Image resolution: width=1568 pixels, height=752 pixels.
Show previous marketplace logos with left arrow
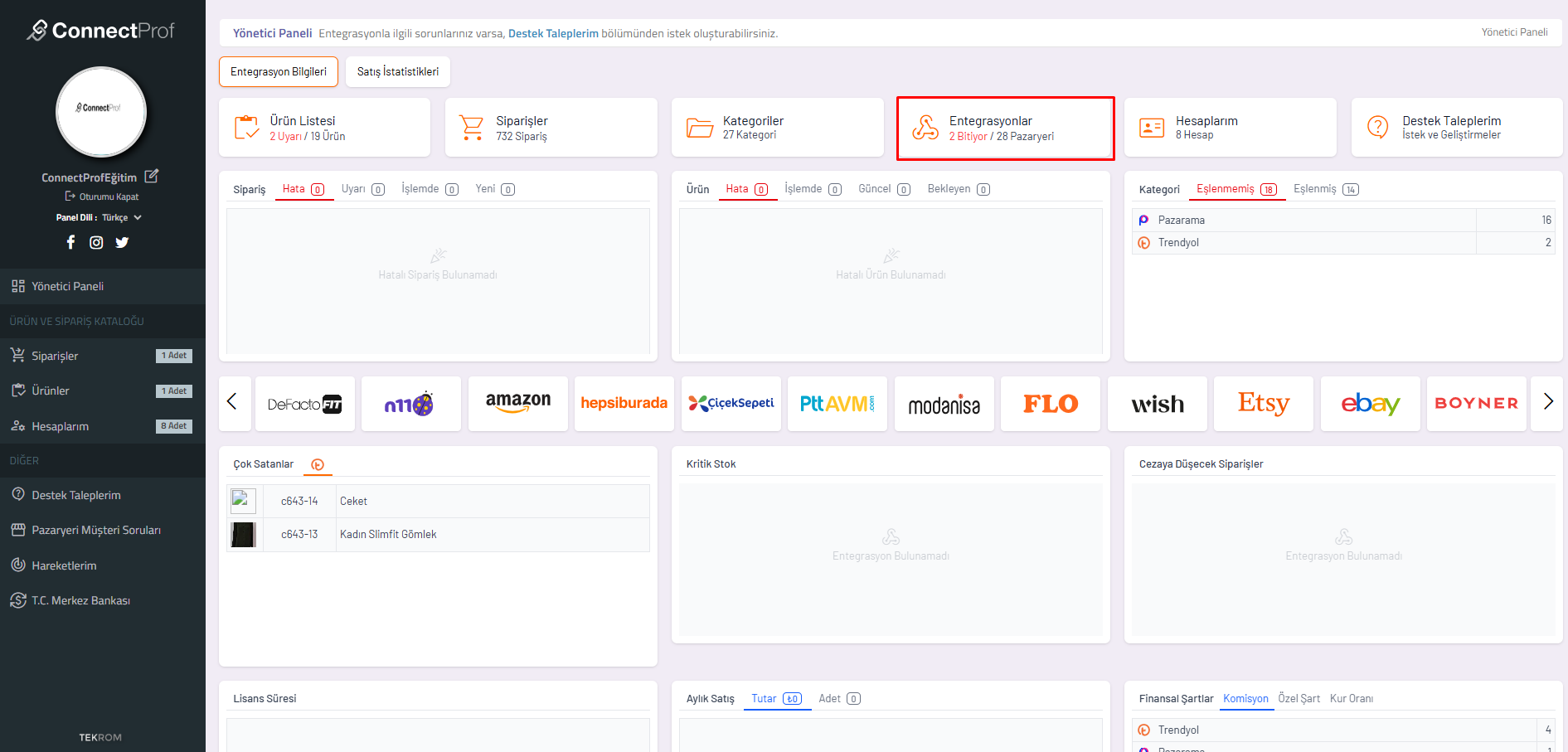click(233, 402)
